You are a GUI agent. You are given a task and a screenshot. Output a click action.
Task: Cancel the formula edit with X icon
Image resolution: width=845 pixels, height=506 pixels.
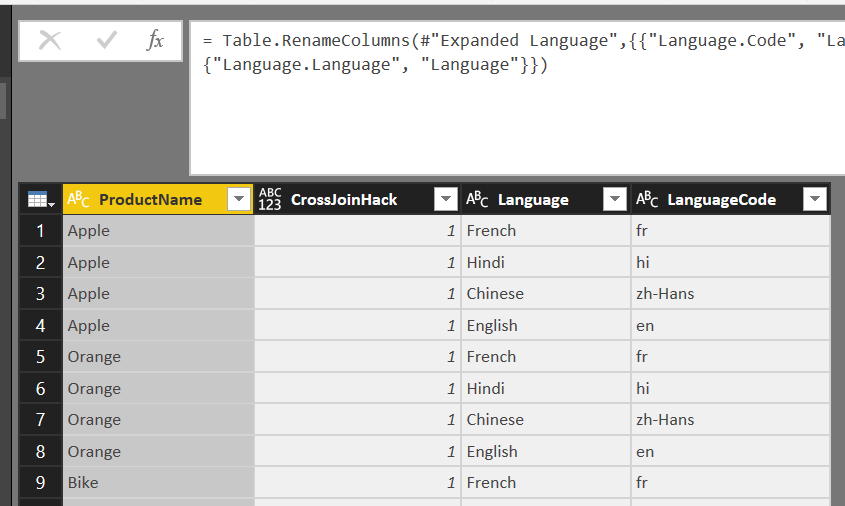50,40
